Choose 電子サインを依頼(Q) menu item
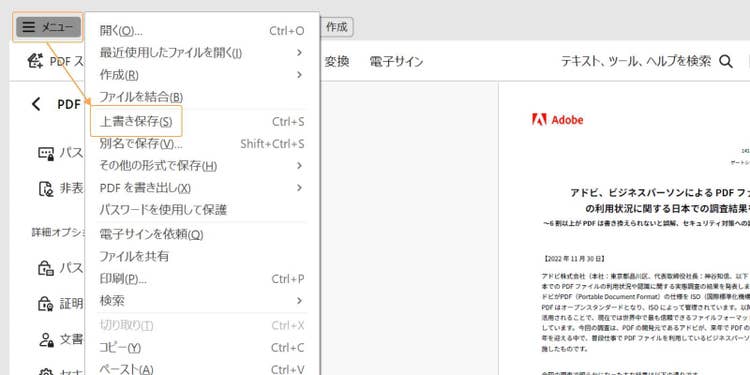This screenshot has width=750, height=375. (201, 234)
